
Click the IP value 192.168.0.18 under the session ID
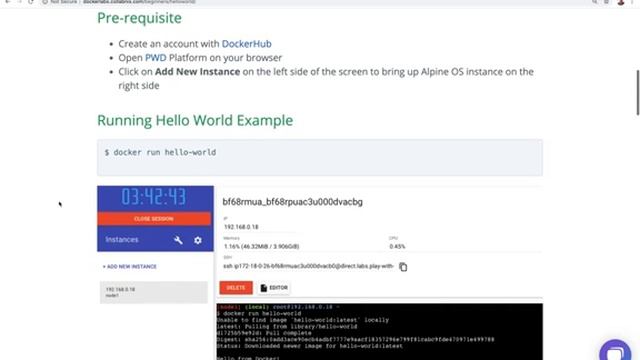click(x=241, y=227)
